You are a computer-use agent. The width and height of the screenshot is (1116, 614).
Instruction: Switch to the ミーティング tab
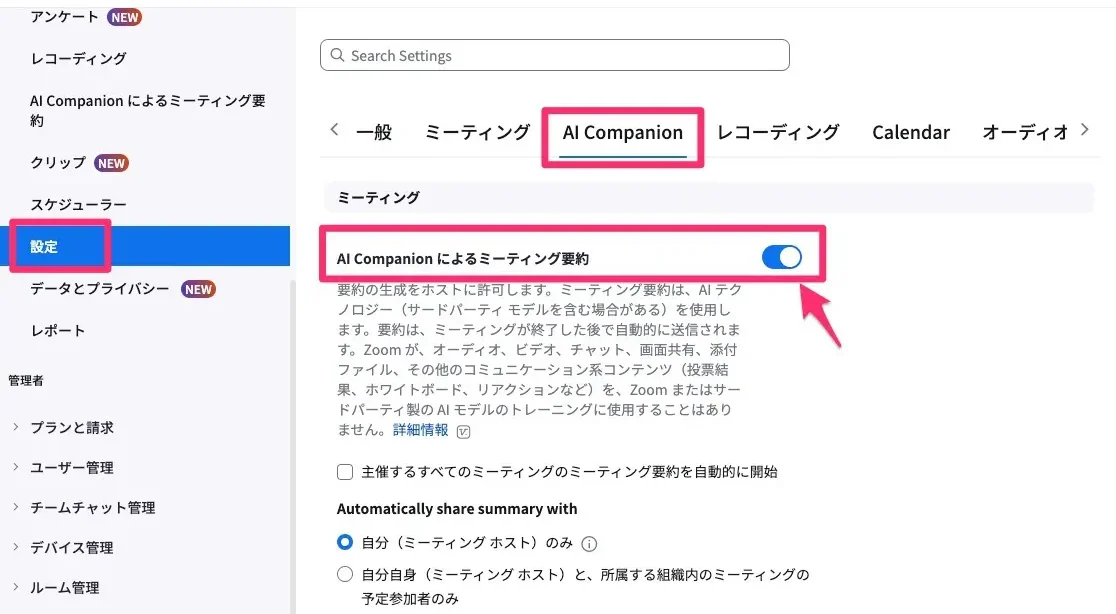click(477, 132)
